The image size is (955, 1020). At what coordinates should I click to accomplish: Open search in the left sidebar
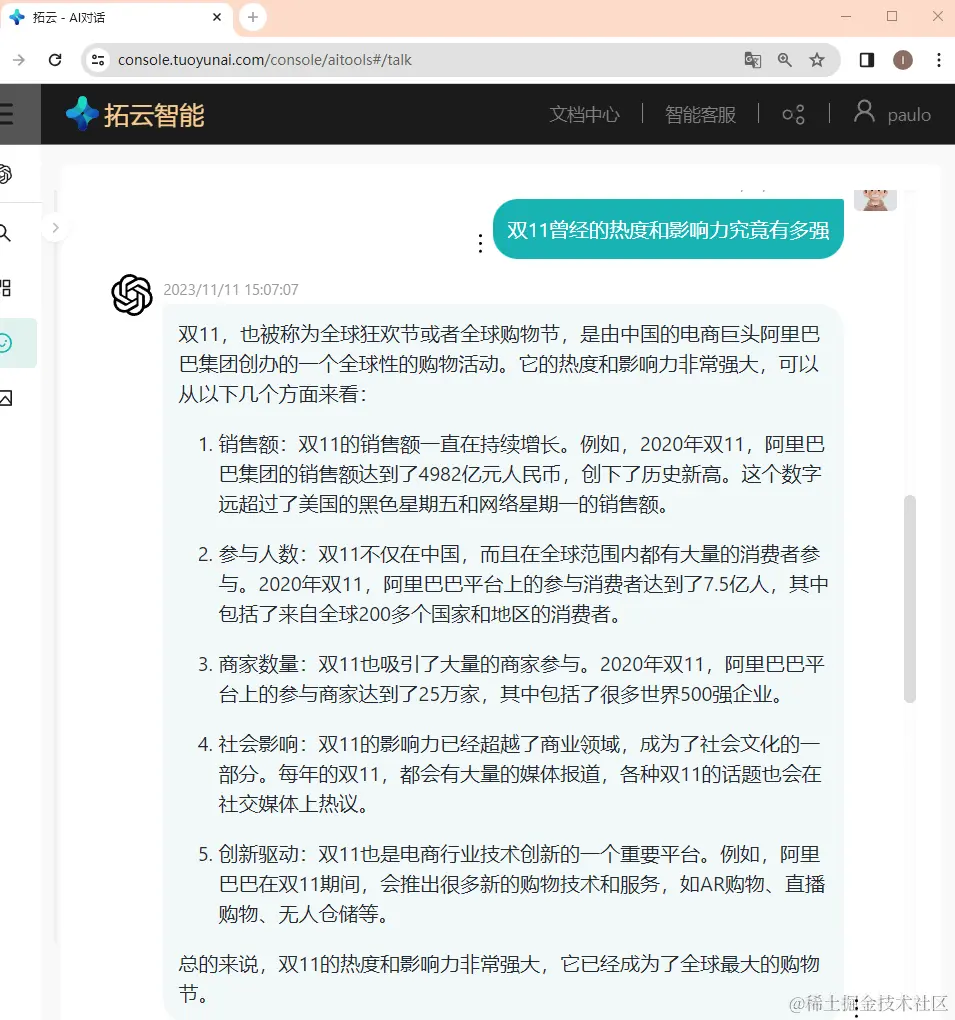pyautogui.click(x=6, y=232)
